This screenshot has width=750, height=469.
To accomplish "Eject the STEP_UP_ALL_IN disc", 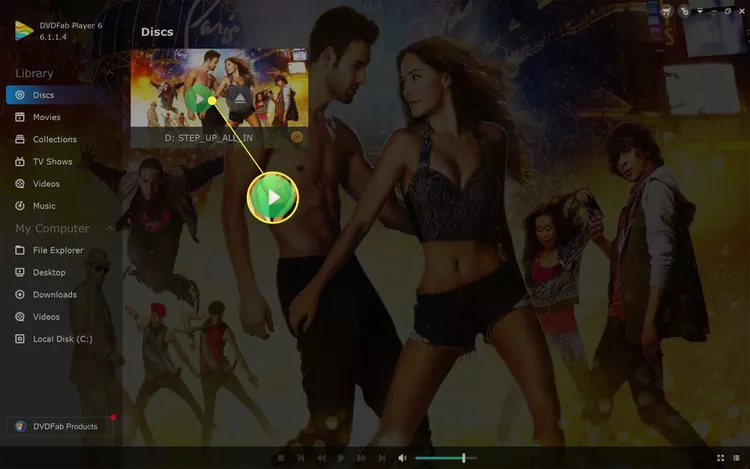I will (240, 99).
